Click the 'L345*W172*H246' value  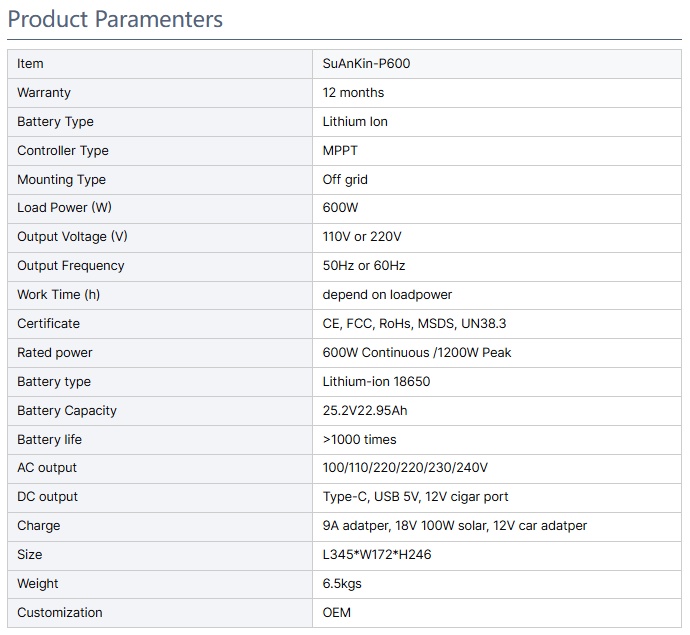pos(377,555)
